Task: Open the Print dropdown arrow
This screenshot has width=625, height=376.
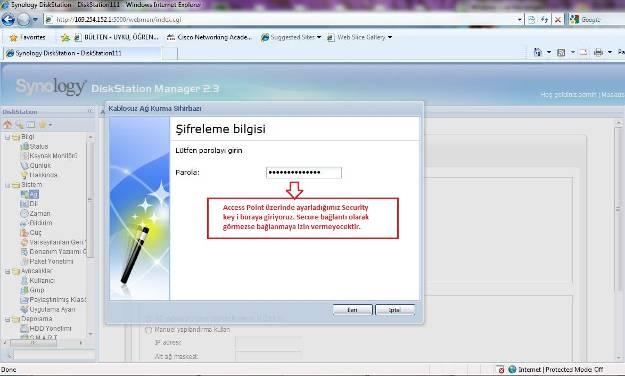Action: 610,52
